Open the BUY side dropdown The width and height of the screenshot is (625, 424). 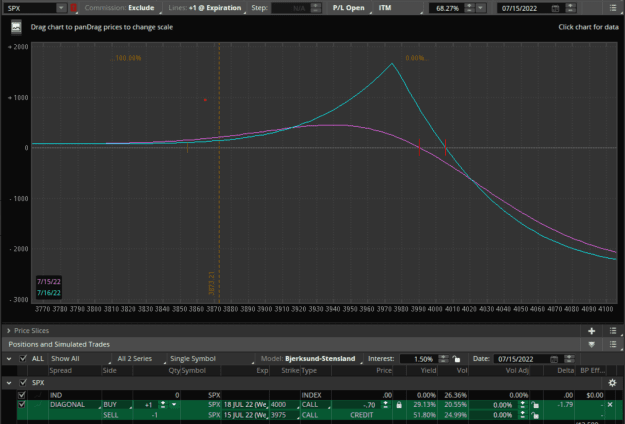point(117,405)
